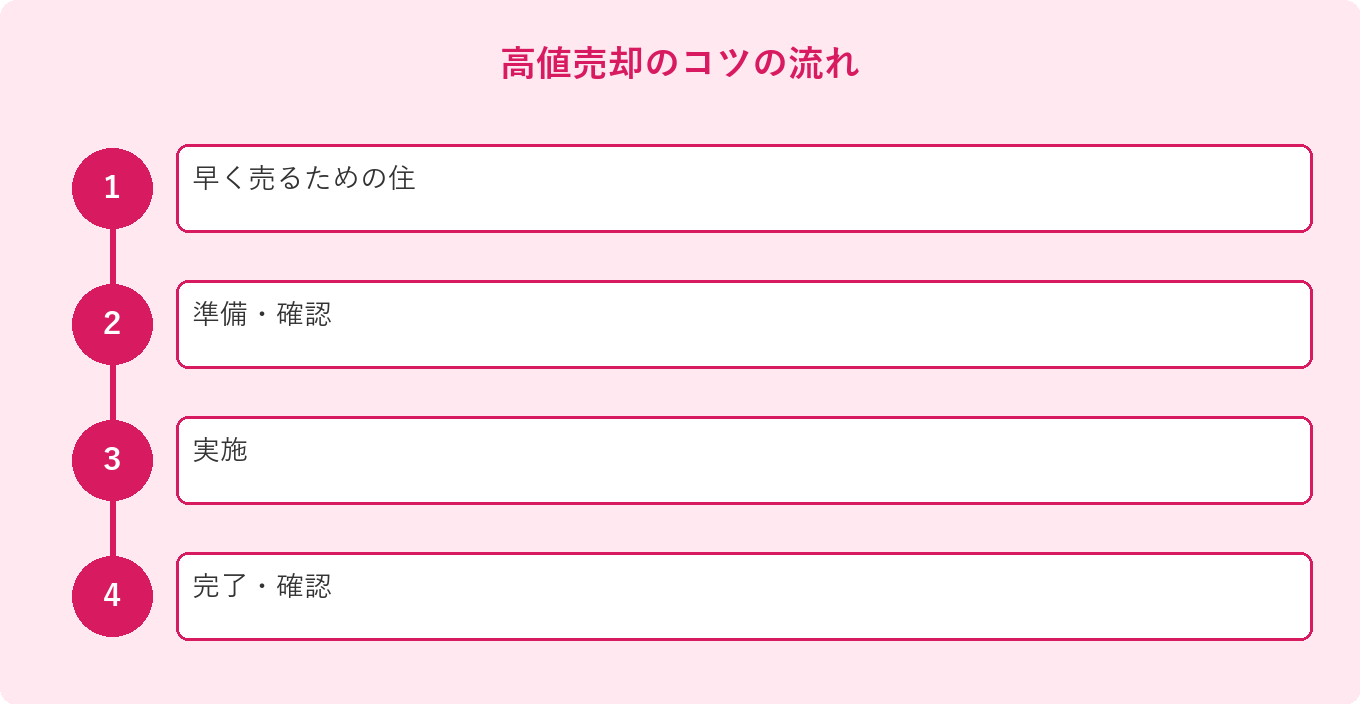Click the connector line between circles 2 and 3

click(x=112, y=393)
